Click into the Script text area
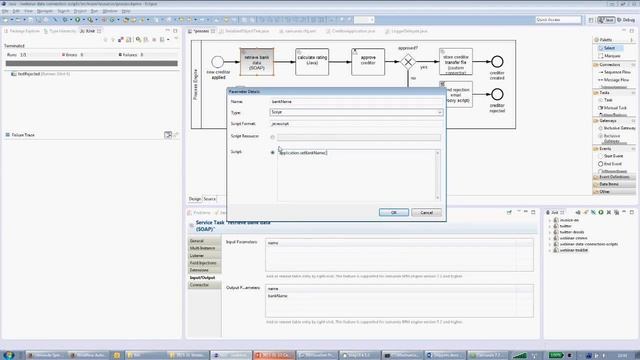 click(x=356, y=175)
